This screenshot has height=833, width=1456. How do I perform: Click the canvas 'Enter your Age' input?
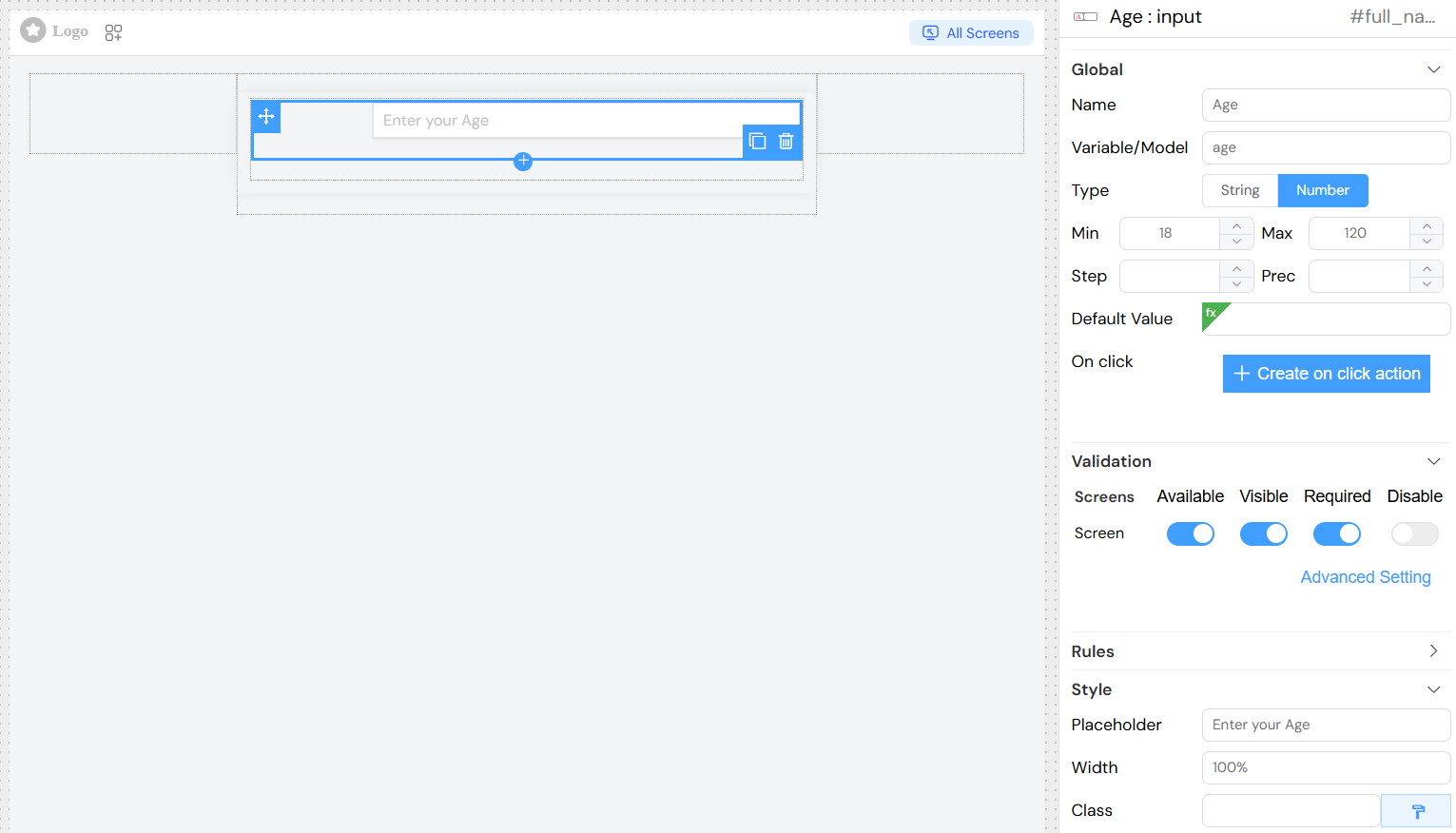coord(586,120)
